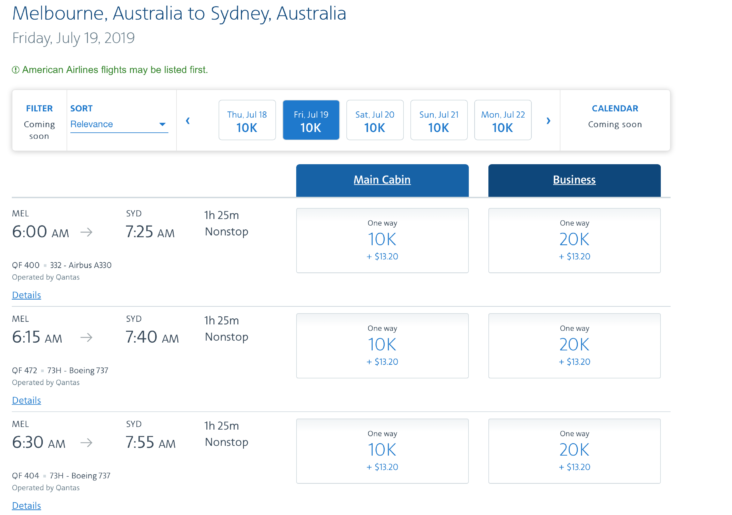Click the Main Cabin column header
Viewport: 732px width, 515px height.
[382, 180]
